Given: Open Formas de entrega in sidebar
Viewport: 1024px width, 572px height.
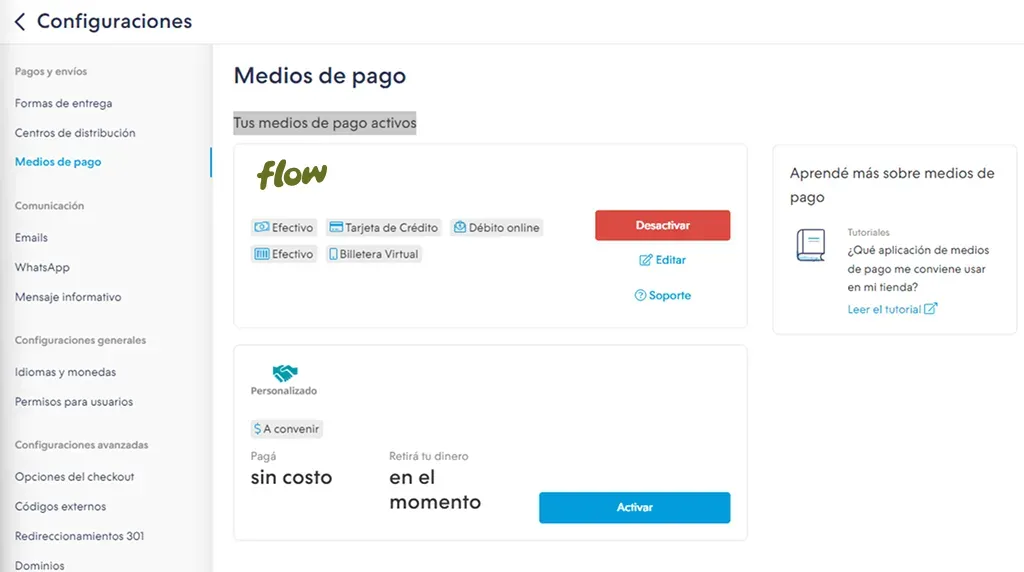Looking at the screenshot, I should point(63,103).
